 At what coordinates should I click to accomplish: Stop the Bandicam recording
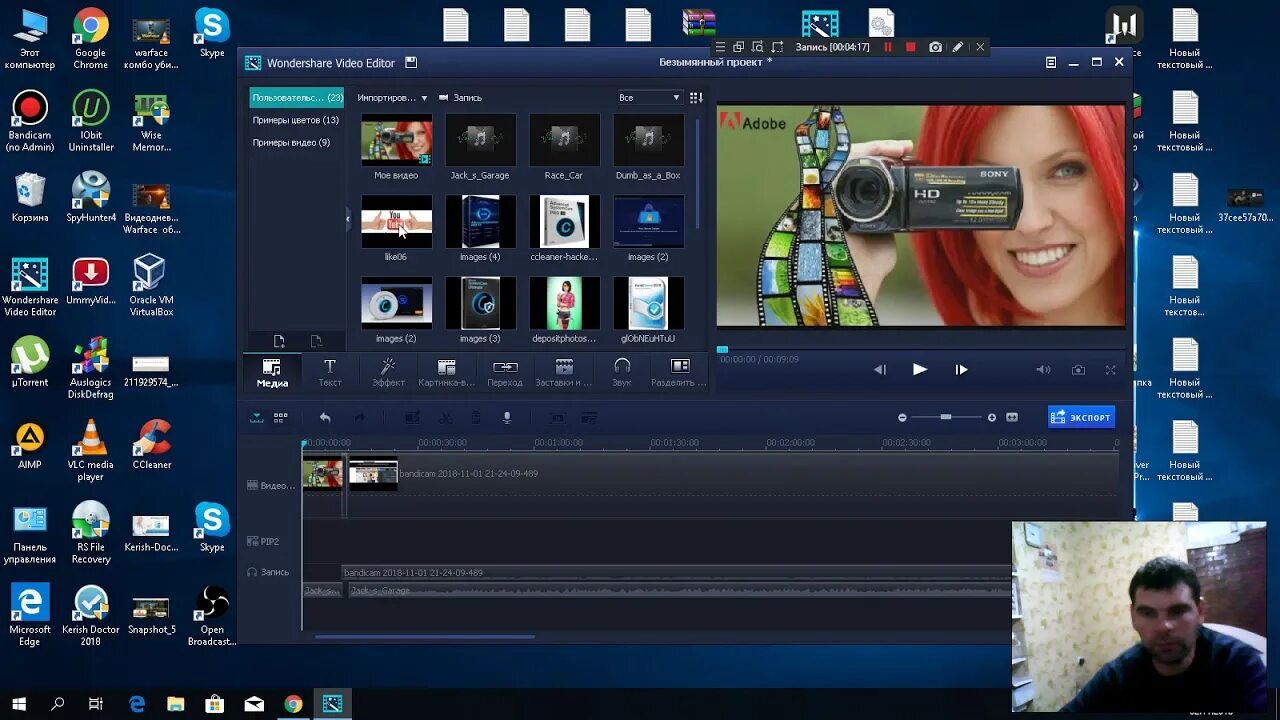(x=910, y=47)
